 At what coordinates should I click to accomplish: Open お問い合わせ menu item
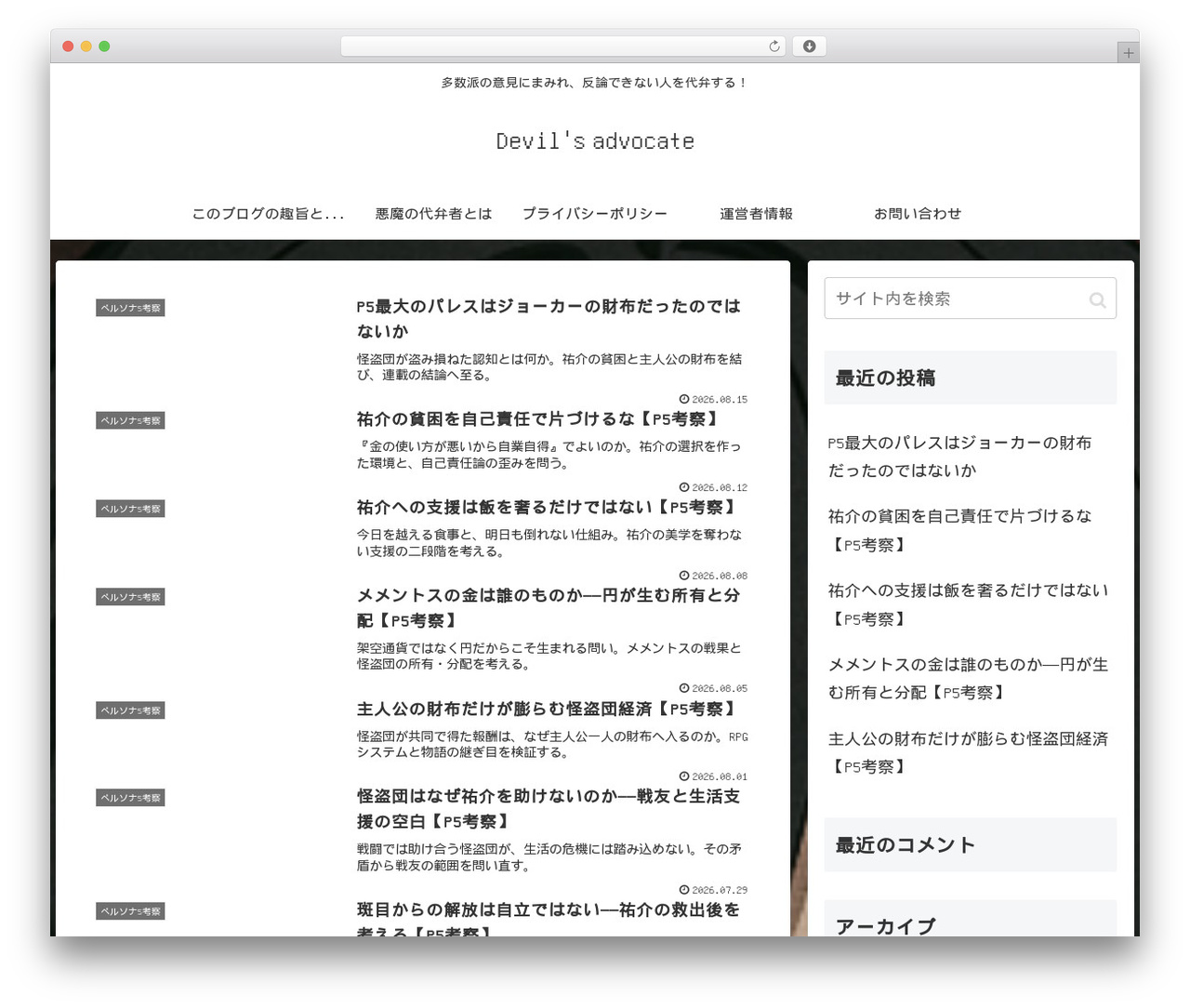click(x=918, y=214)
